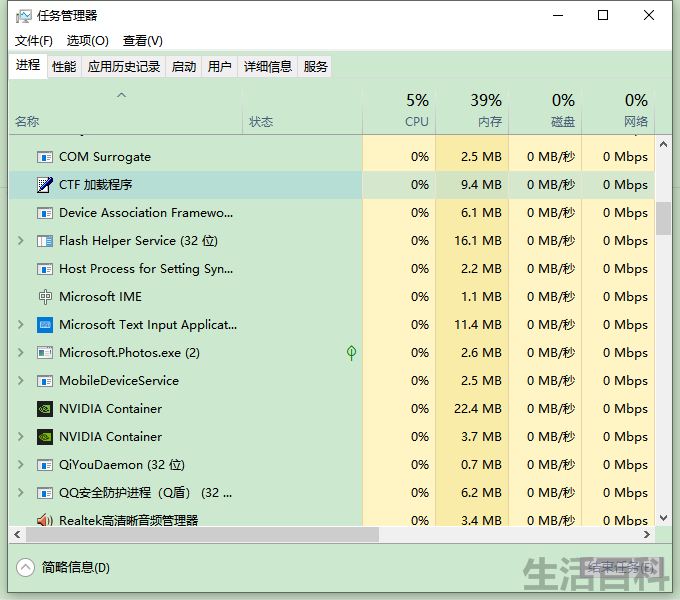Click the 0.7 MB memory cell
680x600 pixels.
tap(472, 465)
